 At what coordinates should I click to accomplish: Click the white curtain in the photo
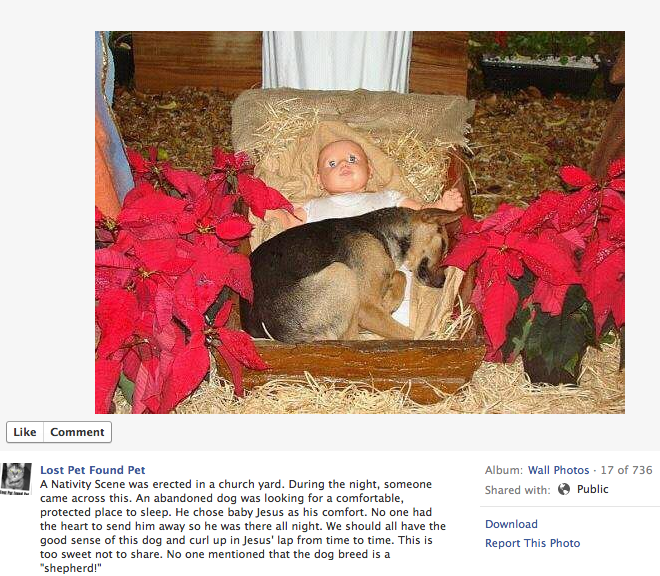pos(337,61)
